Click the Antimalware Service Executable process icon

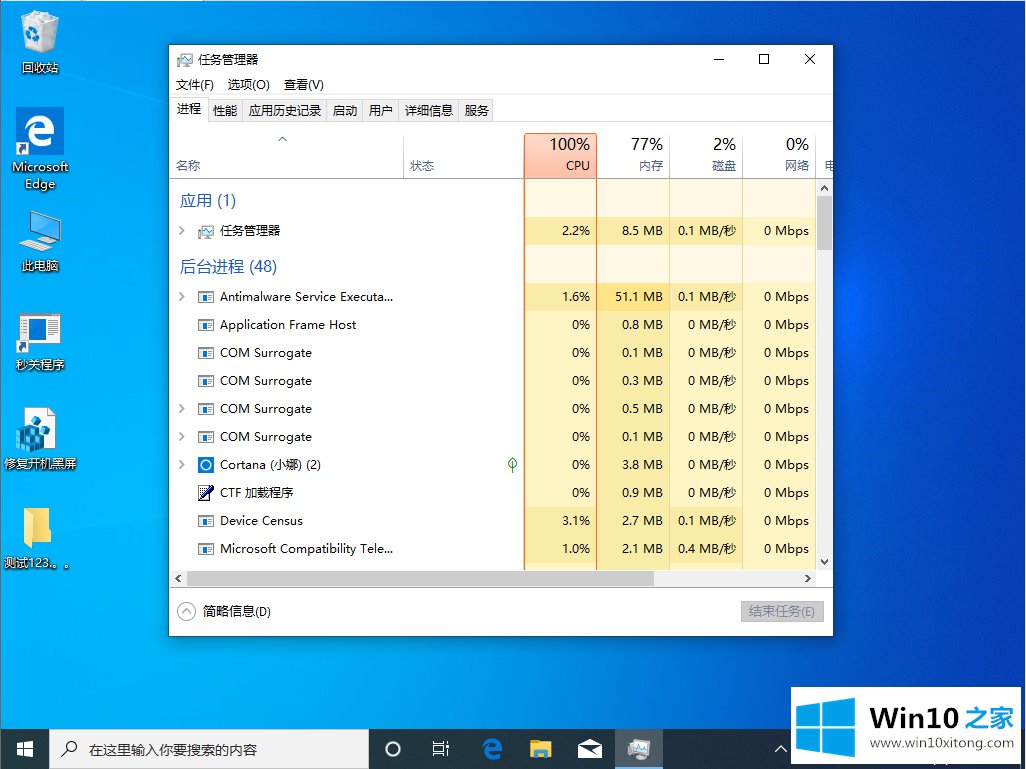pos(205,297)
